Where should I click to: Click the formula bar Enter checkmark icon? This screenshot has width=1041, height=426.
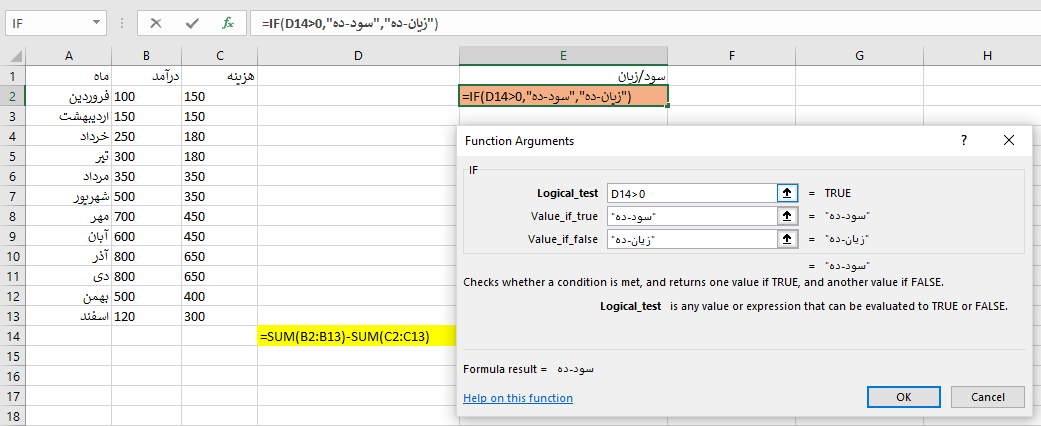(192, 22)
